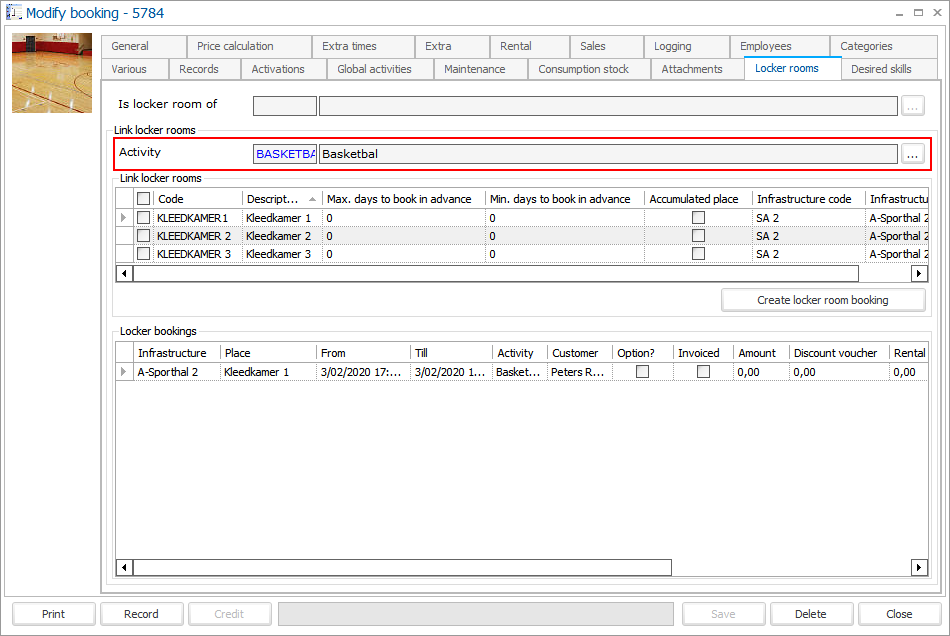
Task: Tick Accumulated place for KLEEDKAMER 3
Action: 698,254
